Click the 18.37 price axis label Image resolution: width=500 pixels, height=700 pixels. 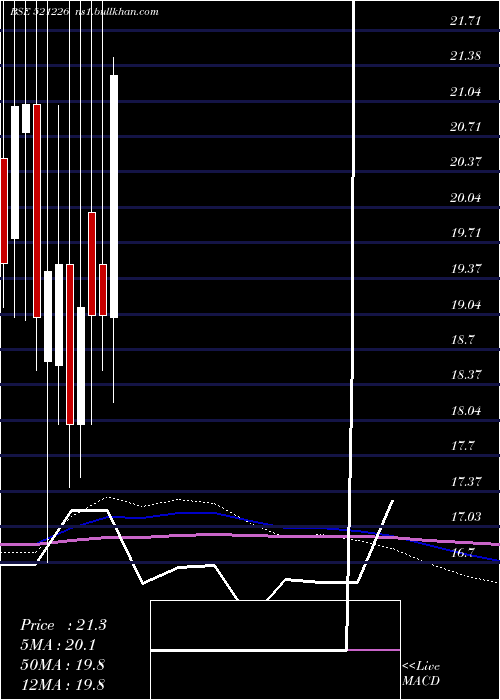(x=466, y=374)
